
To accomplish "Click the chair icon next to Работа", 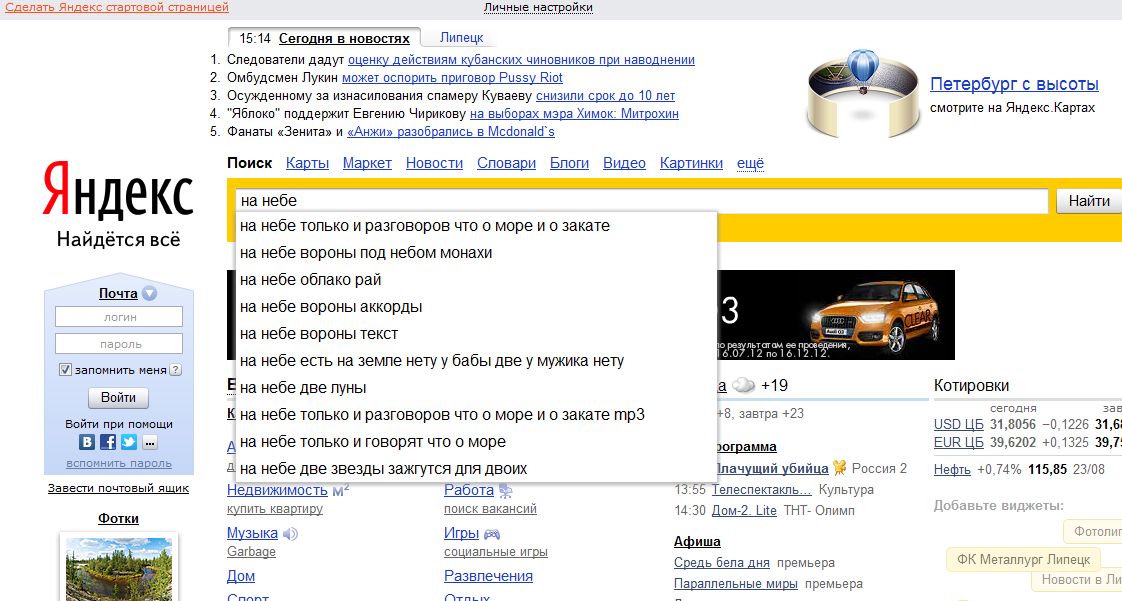I will point(506,491).
